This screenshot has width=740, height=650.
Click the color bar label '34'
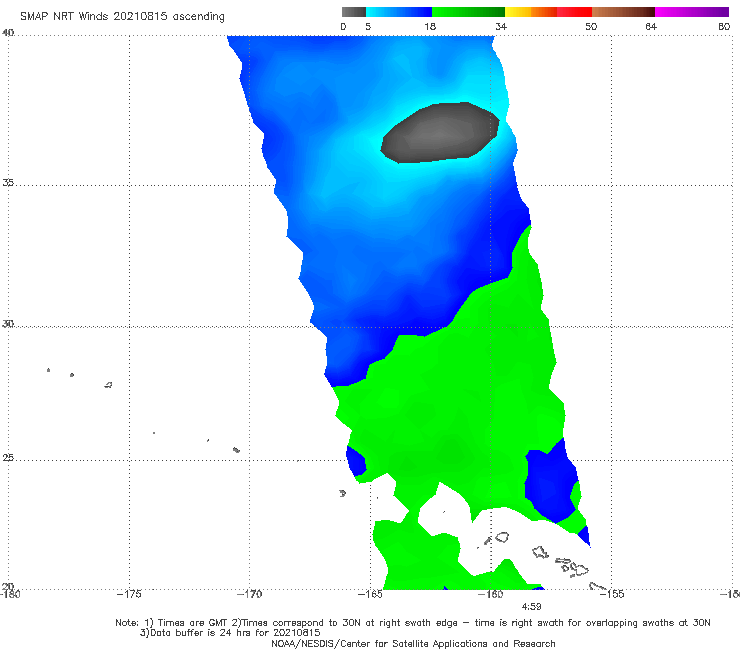pos(501,26)
